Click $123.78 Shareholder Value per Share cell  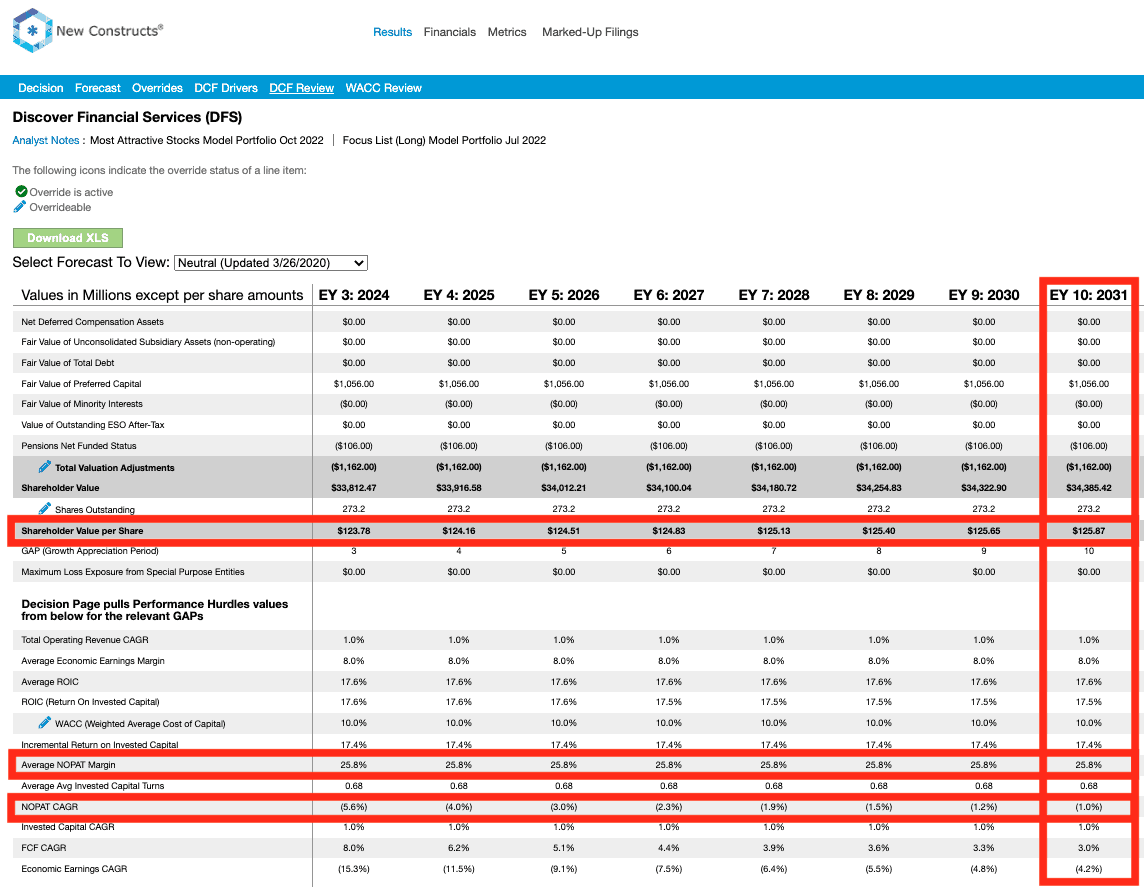[354, 531]
